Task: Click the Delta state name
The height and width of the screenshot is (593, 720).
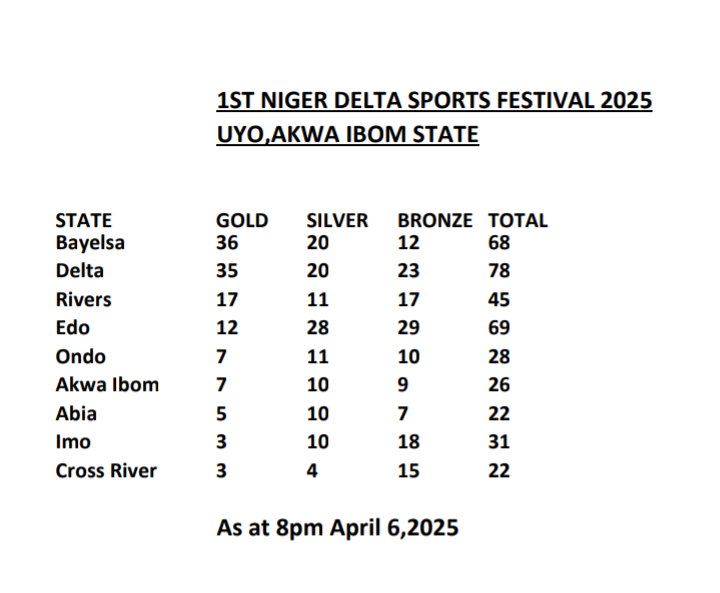Action: click(x=80, y=271)
